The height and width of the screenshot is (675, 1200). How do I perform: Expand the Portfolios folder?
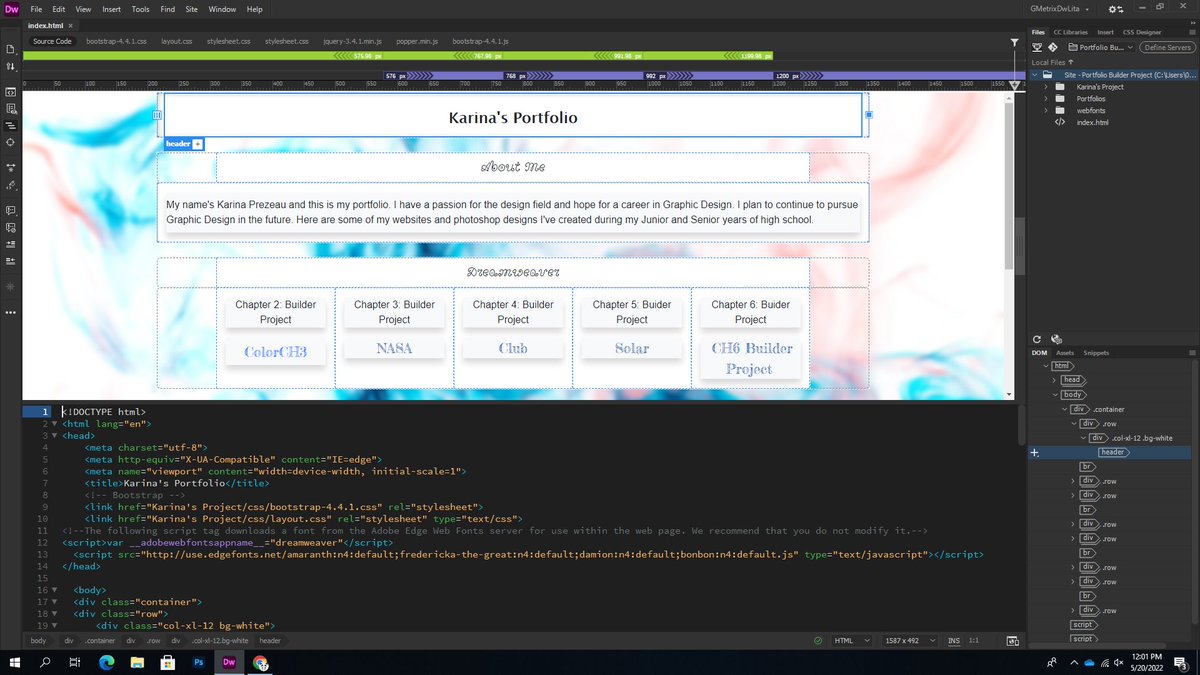pyautogui.click(x=1046, y=99)
